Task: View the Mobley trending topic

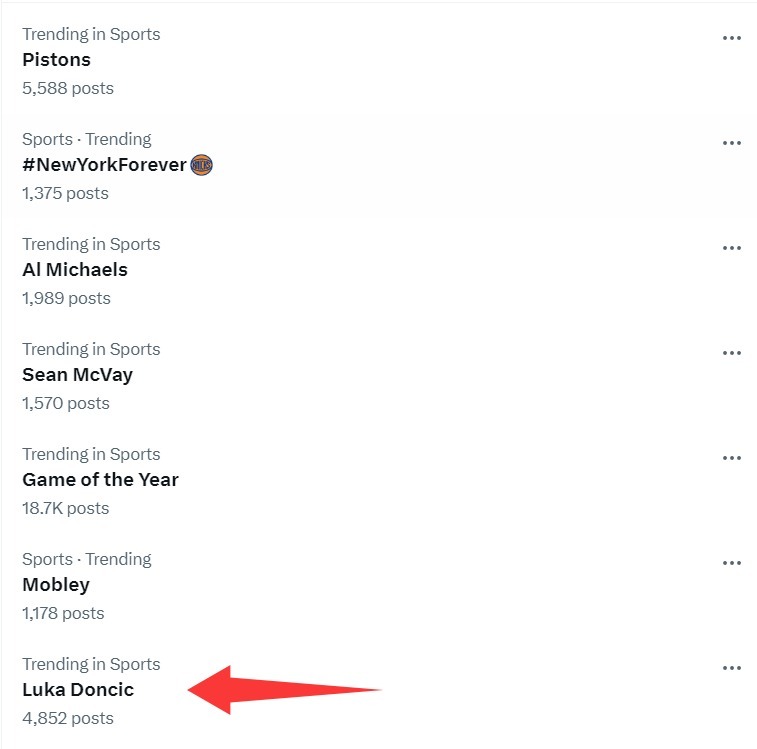Action: pyautogui.click(x=56, y=585)
